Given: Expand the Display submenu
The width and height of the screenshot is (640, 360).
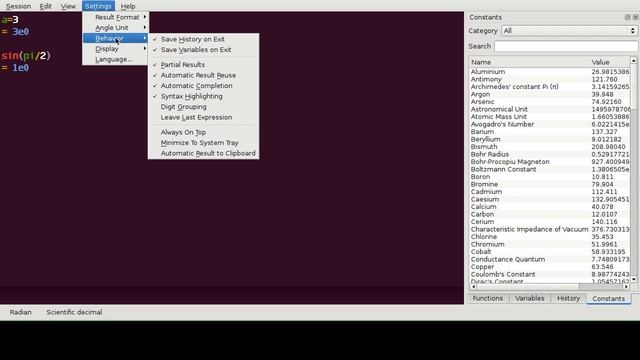Looking at the screenshot, I should (116, 49).
